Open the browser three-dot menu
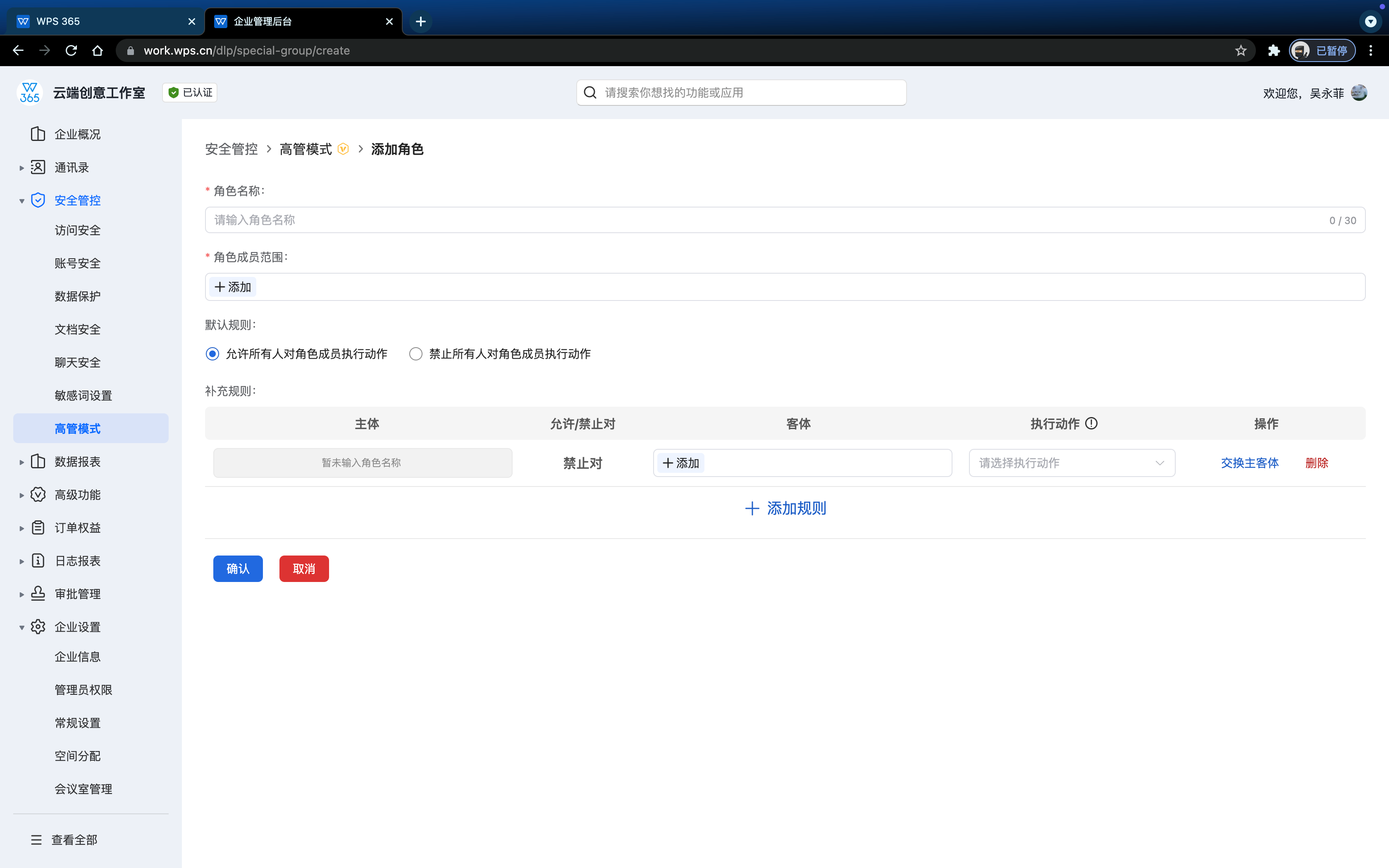Image resolution: width=1389 pixels, height=868 pixels. point(1371,50)
